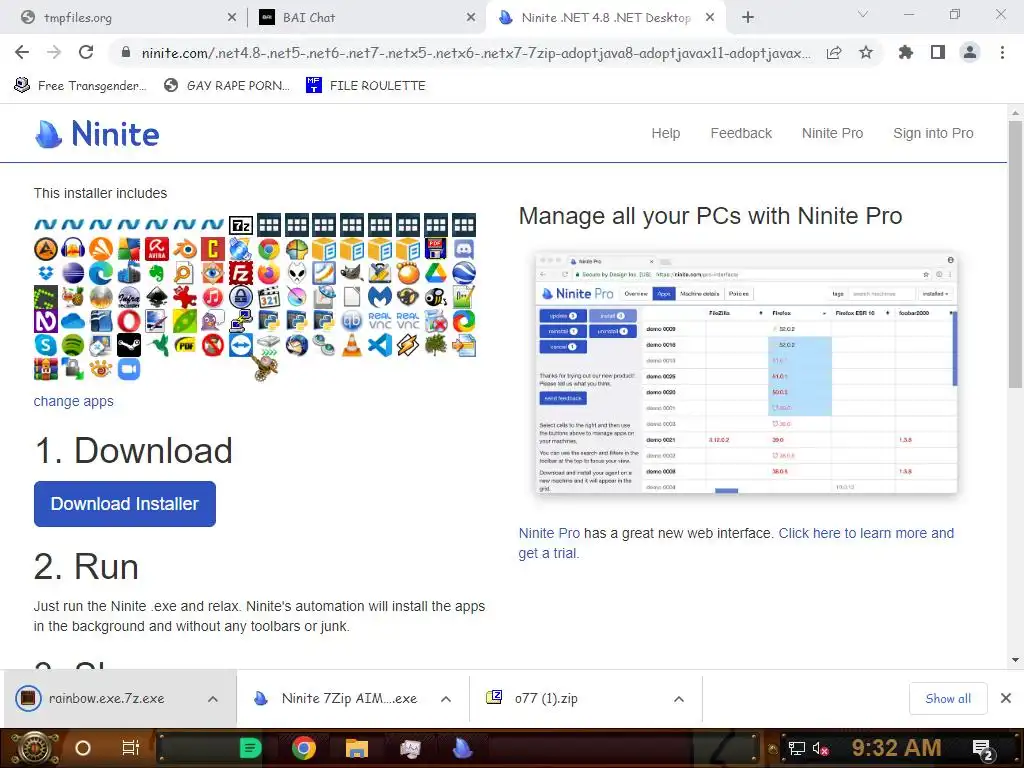The width and height of the screenshot is (1024, 768).
Task: Click the Skype icon
Action: [46, 345]
